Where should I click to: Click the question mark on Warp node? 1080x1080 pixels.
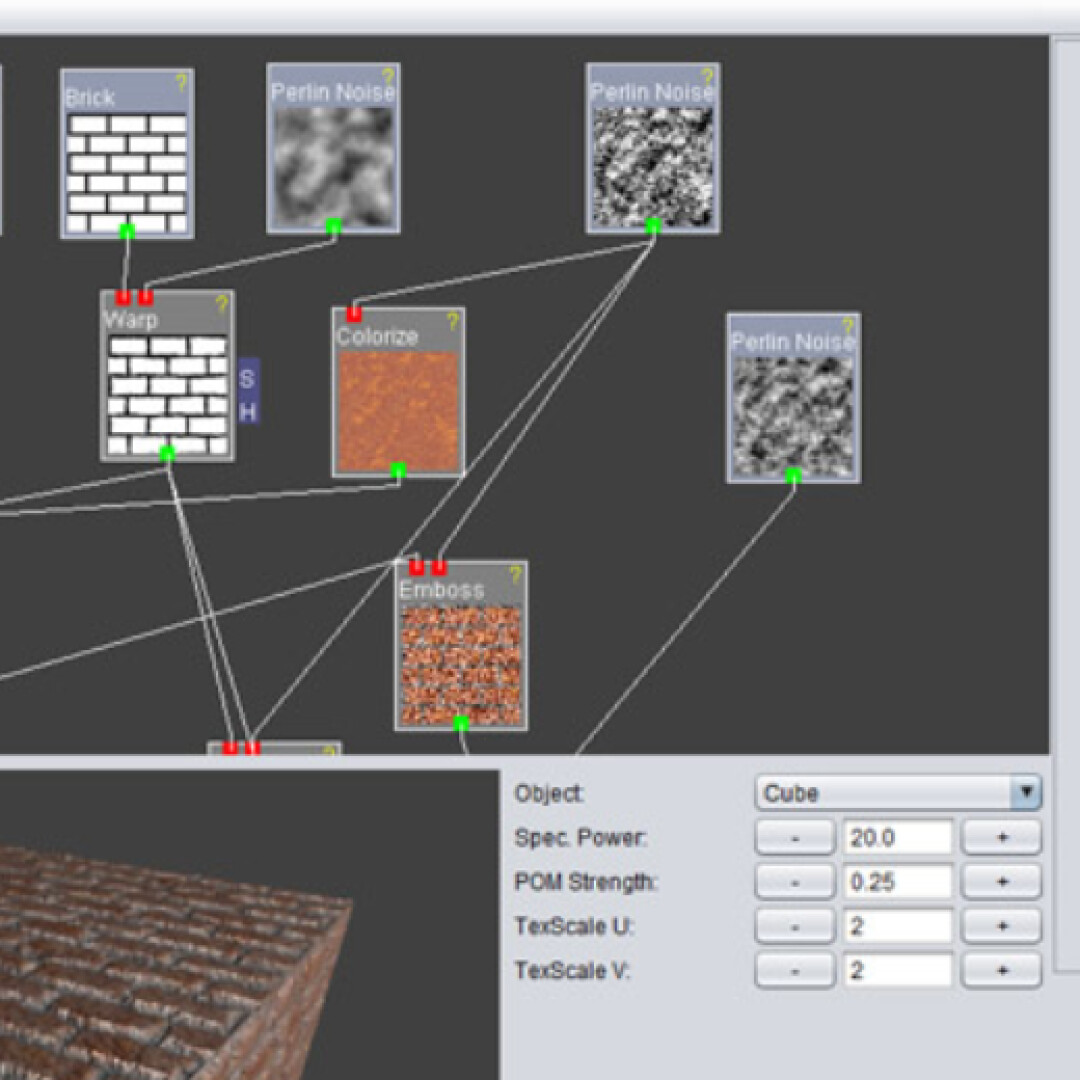[222, 304]
